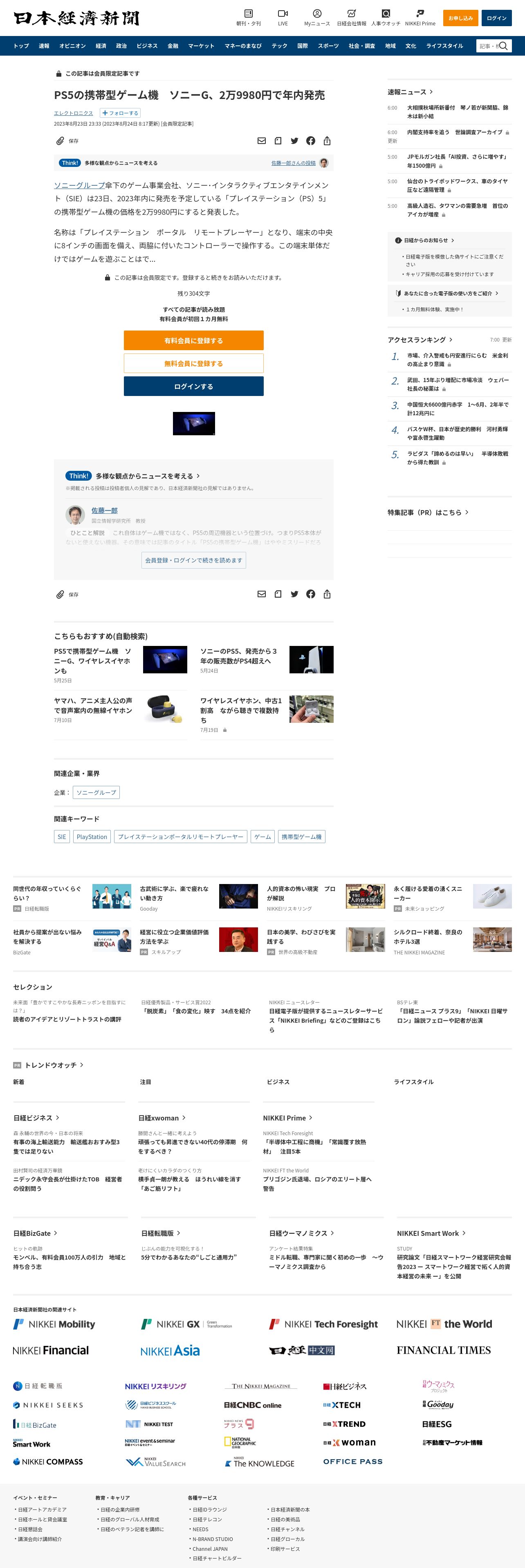Click the bottom clip/scrap icon
The image size is (525, 1568).
pos(278,594)
